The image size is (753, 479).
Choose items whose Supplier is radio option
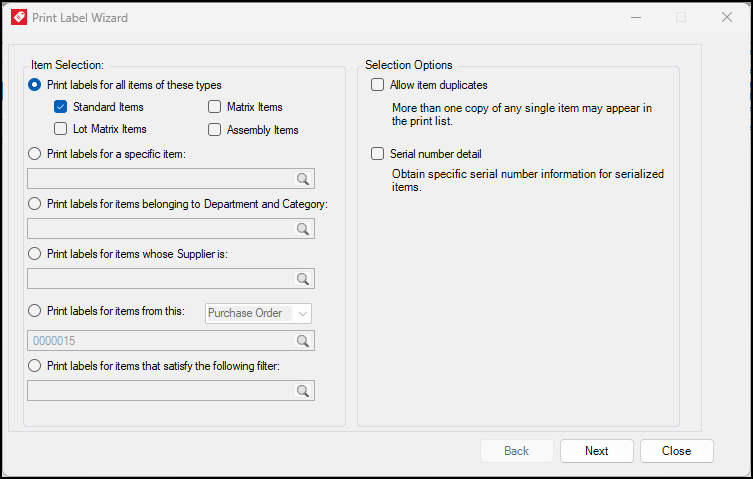pyautogui.click(x=35, y=254)
